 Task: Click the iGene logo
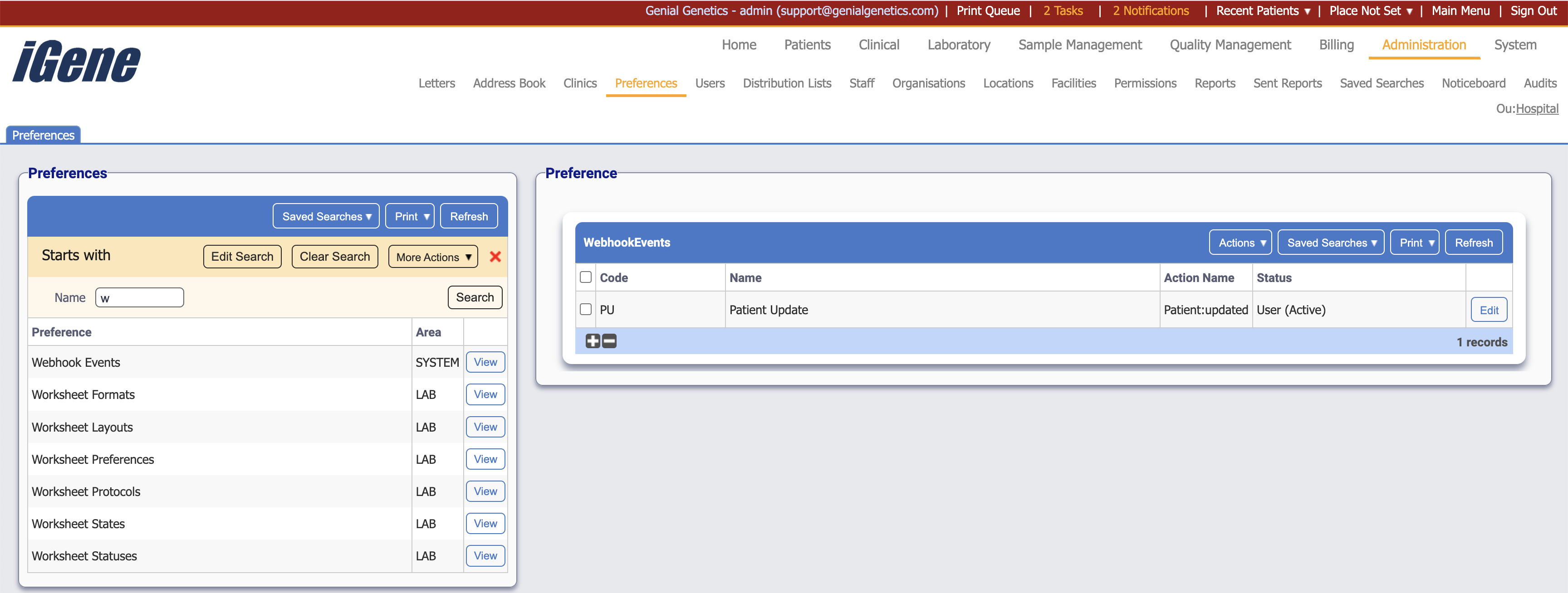point(77,61)
